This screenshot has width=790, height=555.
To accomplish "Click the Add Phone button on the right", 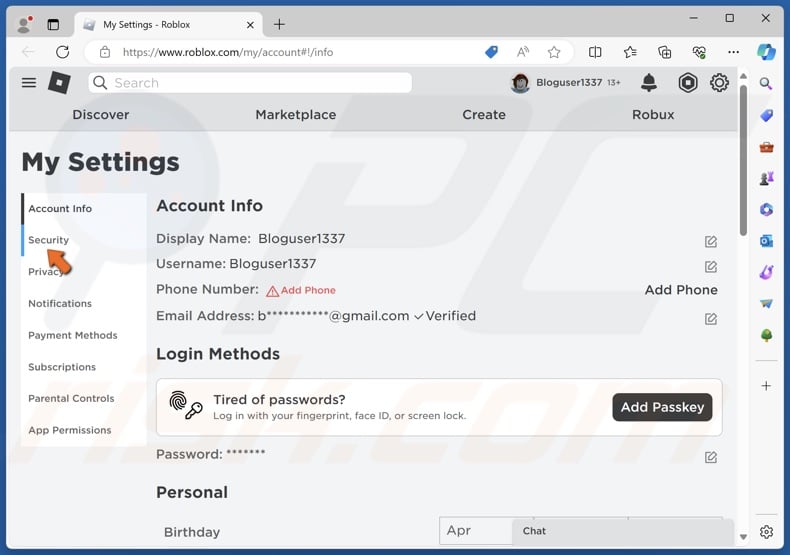I will click(x=681, y=290).
